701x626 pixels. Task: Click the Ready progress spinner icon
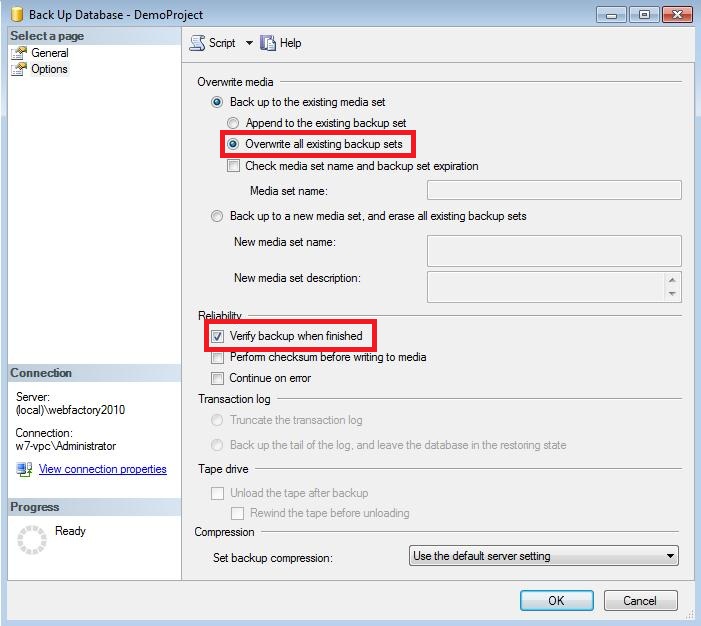pyautogui.click(x=32, y=540)
